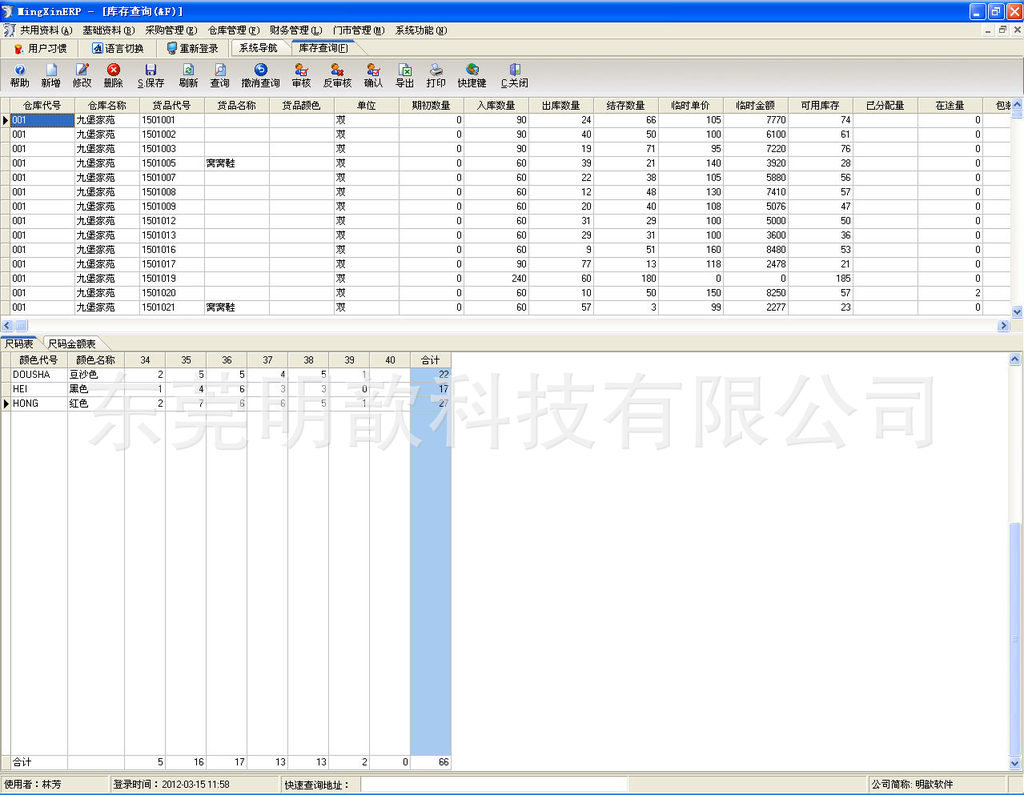Select the 尺码金额表 tab
The height and width of the screenshot is (795, 1024).
click(72, 344)
